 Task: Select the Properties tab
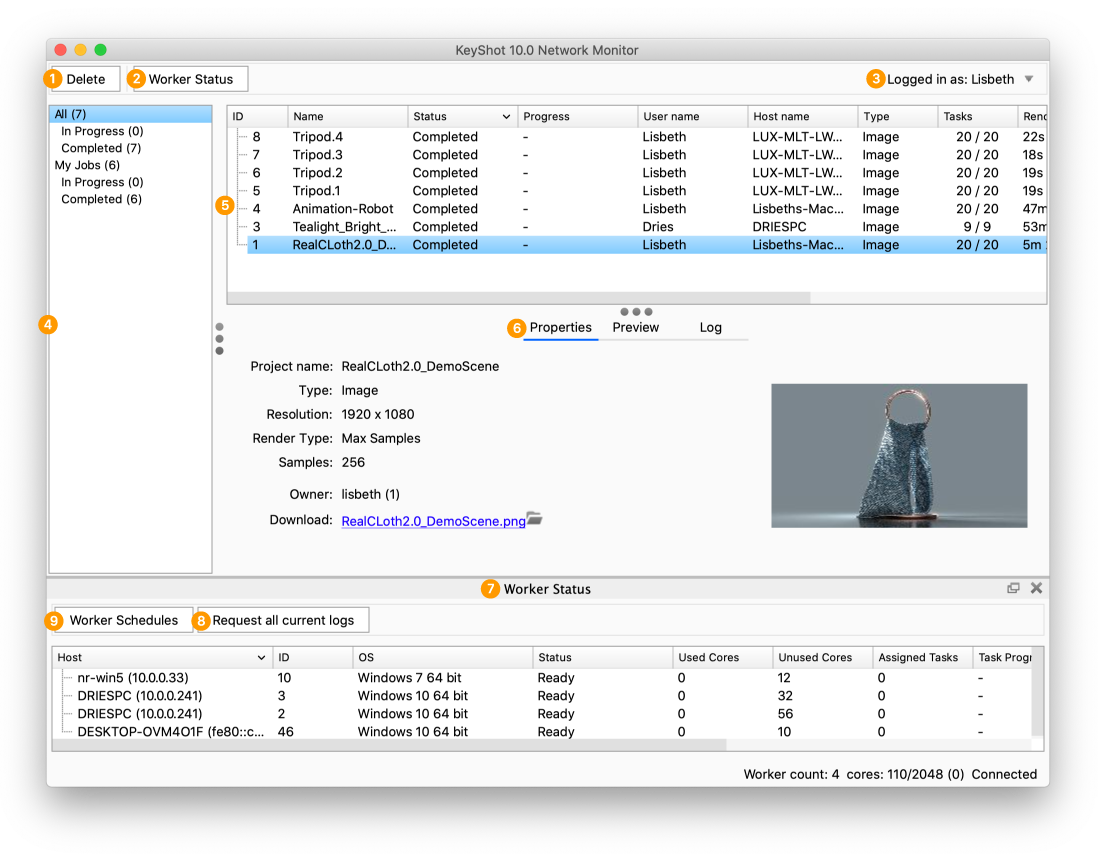[x=561, y=327]
